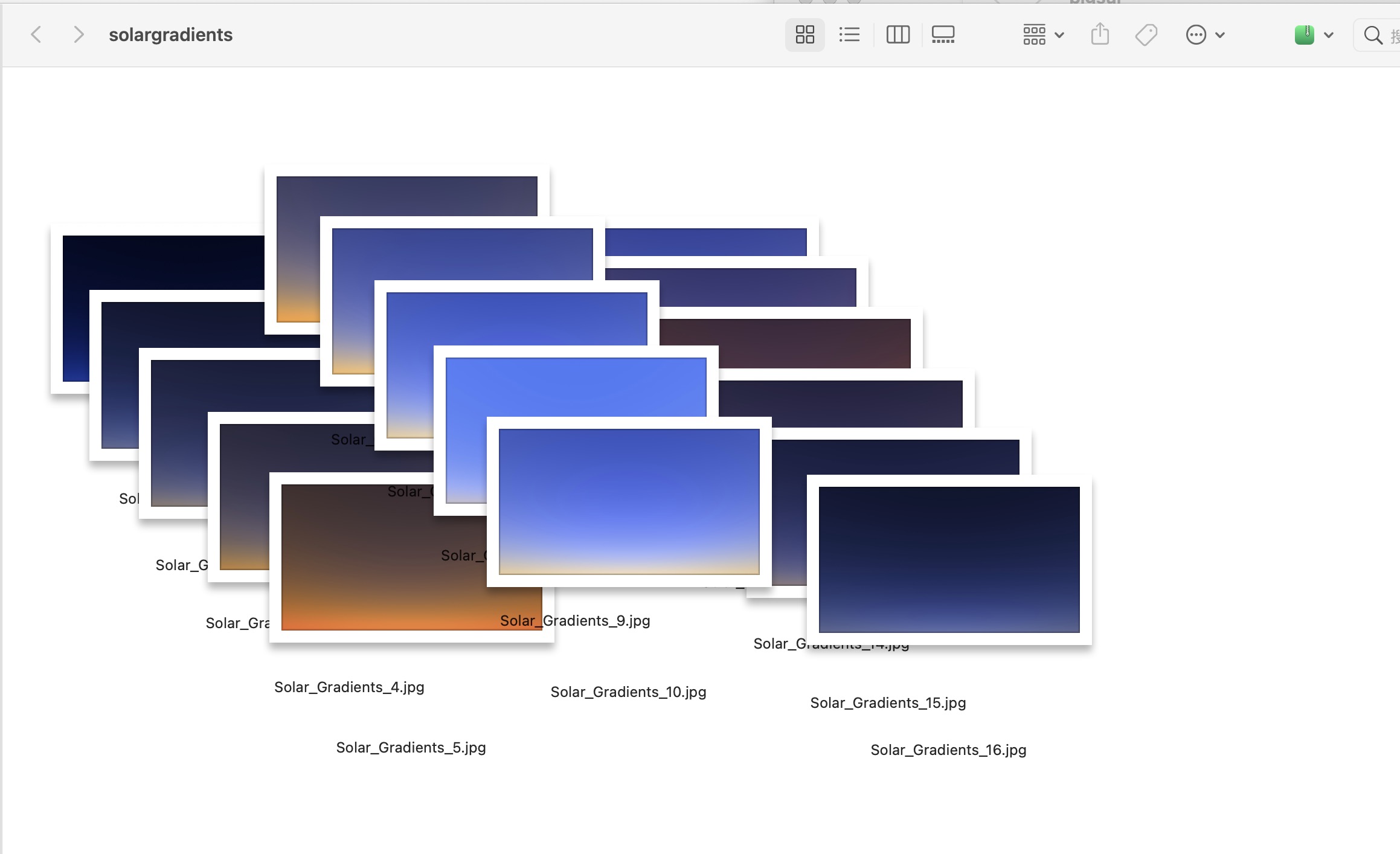Switch to column view
Screen dimensions: 1400x854
pos(897,34)
